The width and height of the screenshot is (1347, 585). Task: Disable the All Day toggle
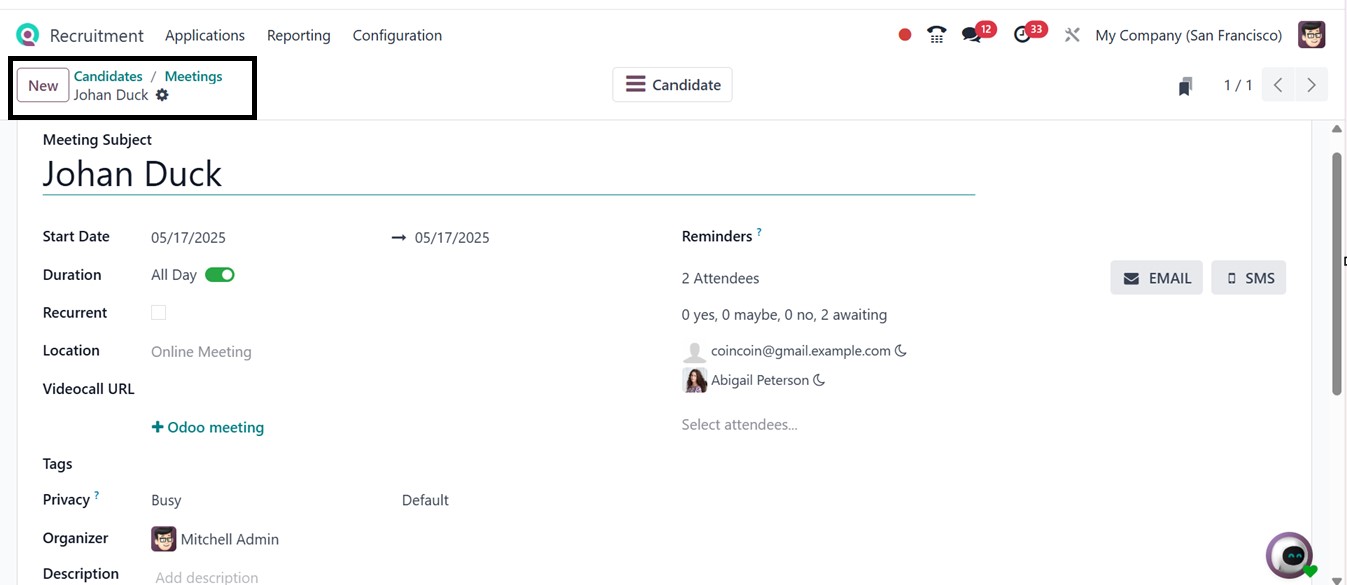coord(220,275)
